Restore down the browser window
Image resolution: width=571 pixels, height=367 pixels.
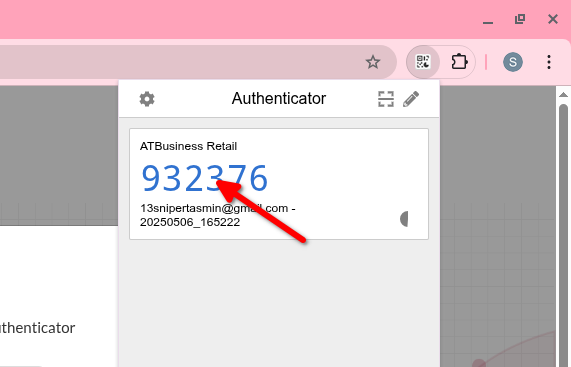tap(520, 19)
